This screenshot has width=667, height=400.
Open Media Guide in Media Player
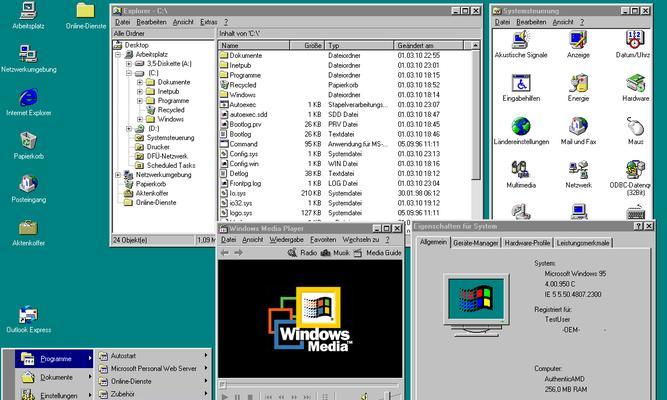coord(377,253)
